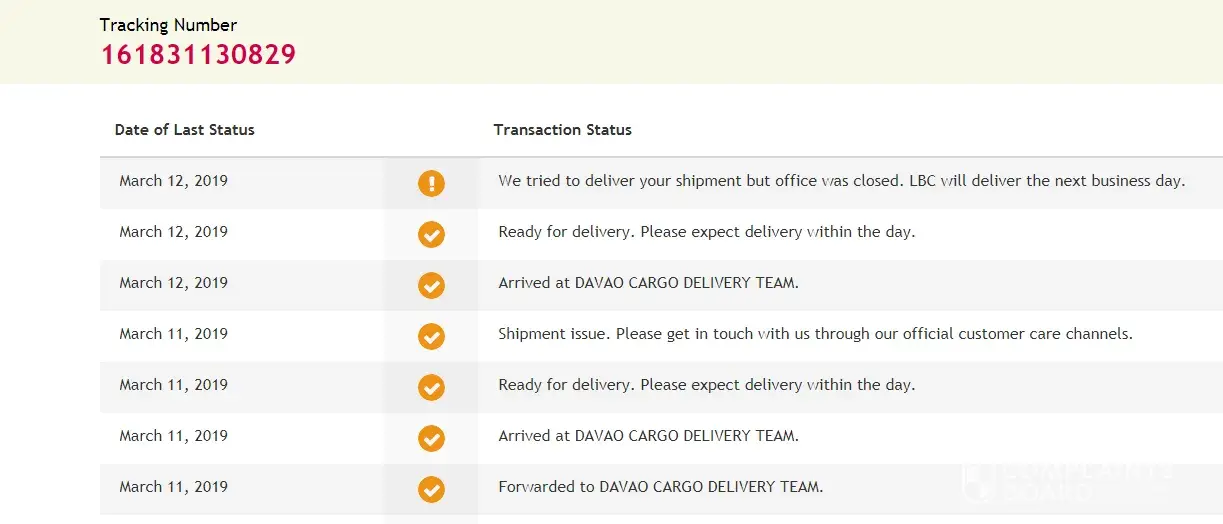Click the March 11 'Ready for delivery' status text

pyautogui.click(x=706, y=385)
